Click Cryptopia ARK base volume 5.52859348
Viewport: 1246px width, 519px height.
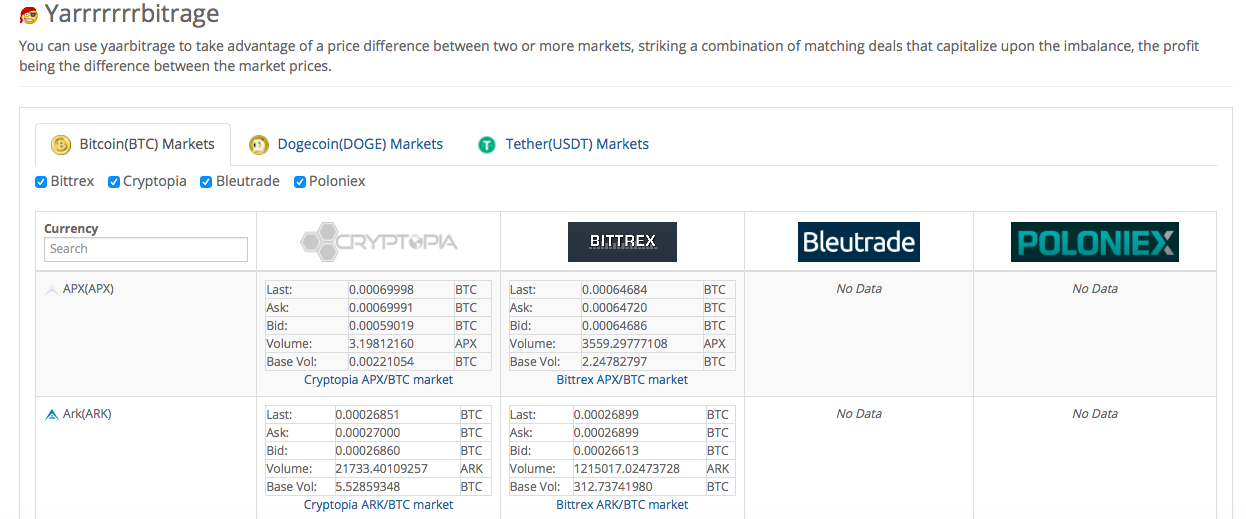point(367,487)
